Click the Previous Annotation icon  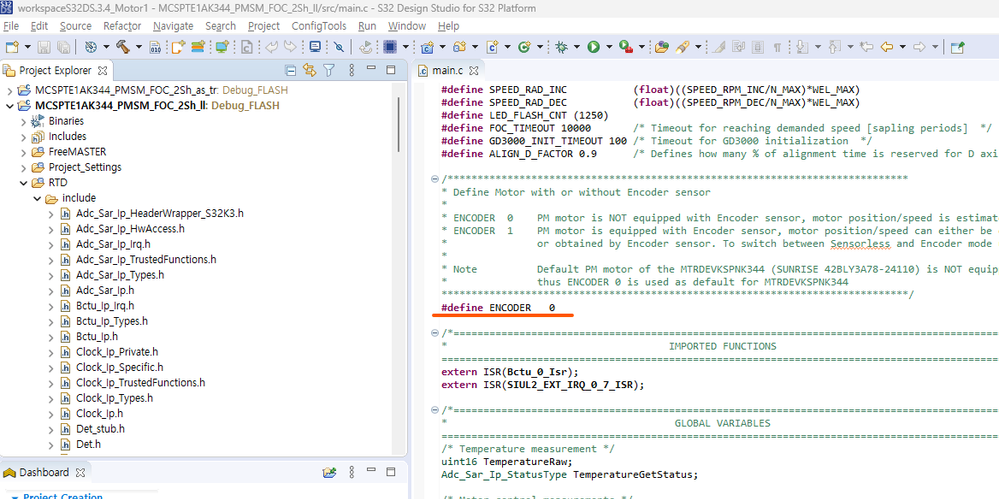pyautogui.click(x=834, y=47)
